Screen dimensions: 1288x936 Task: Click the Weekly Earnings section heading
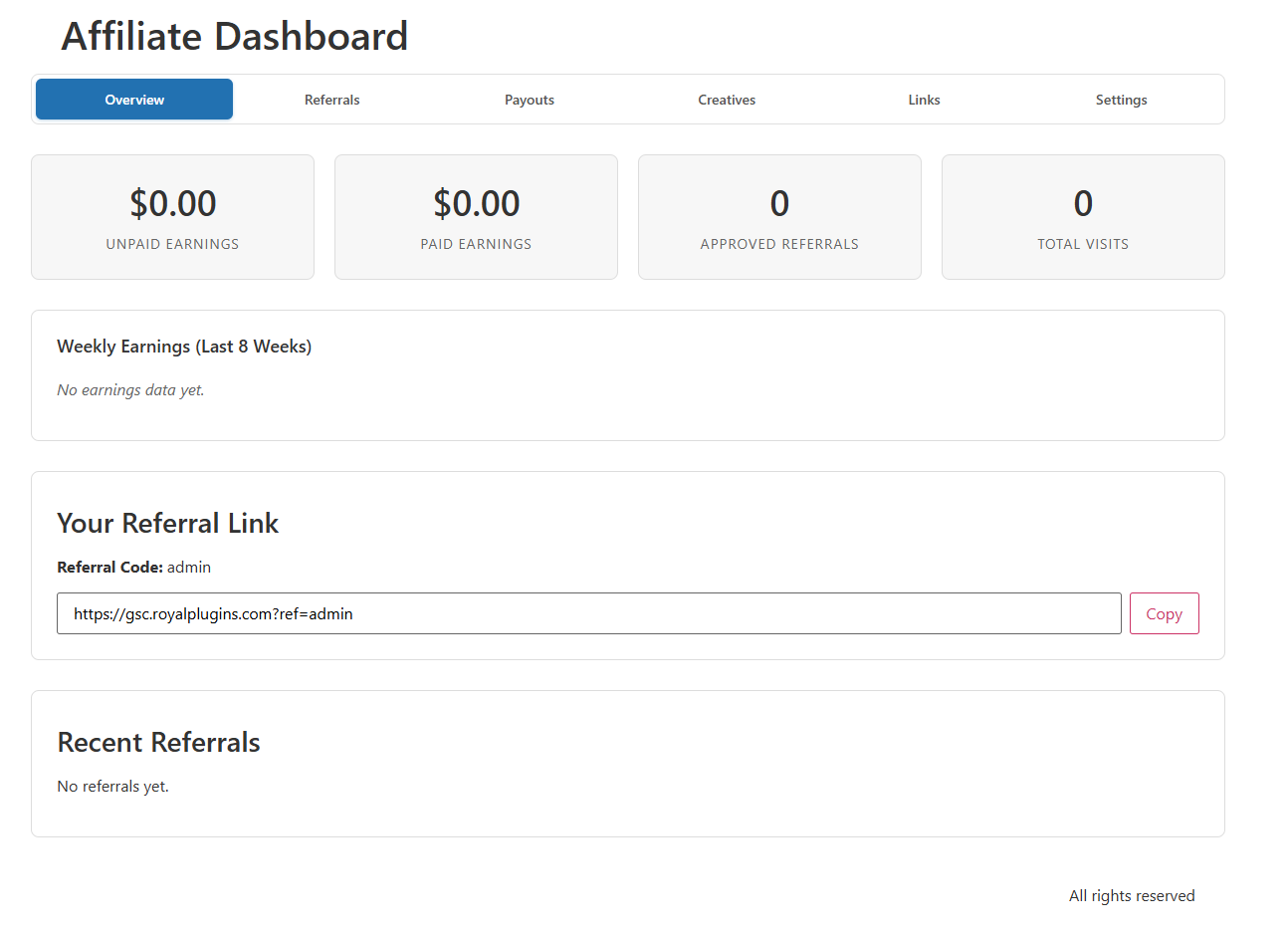click(x=184, y=346)
